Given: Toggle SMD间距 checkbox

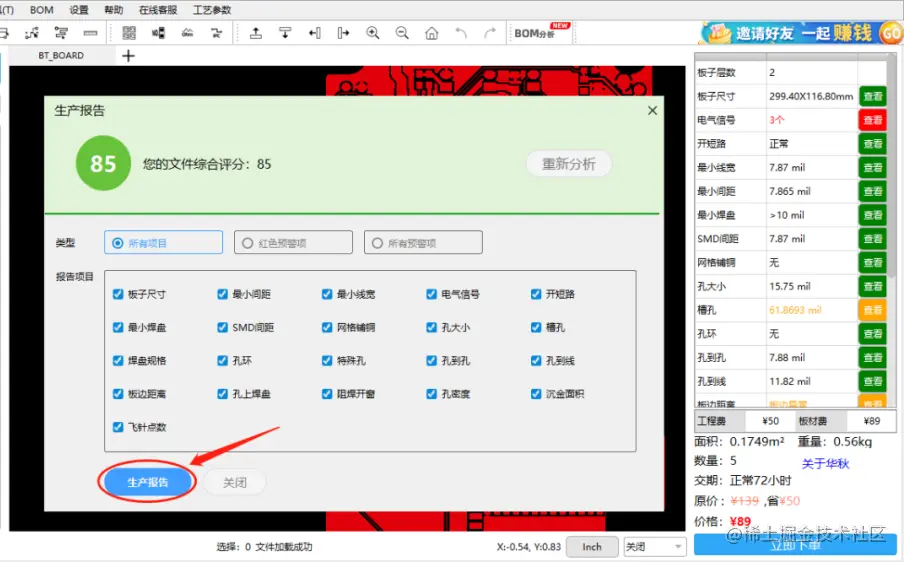Looking at the screenshot, I should click(223, 327).
